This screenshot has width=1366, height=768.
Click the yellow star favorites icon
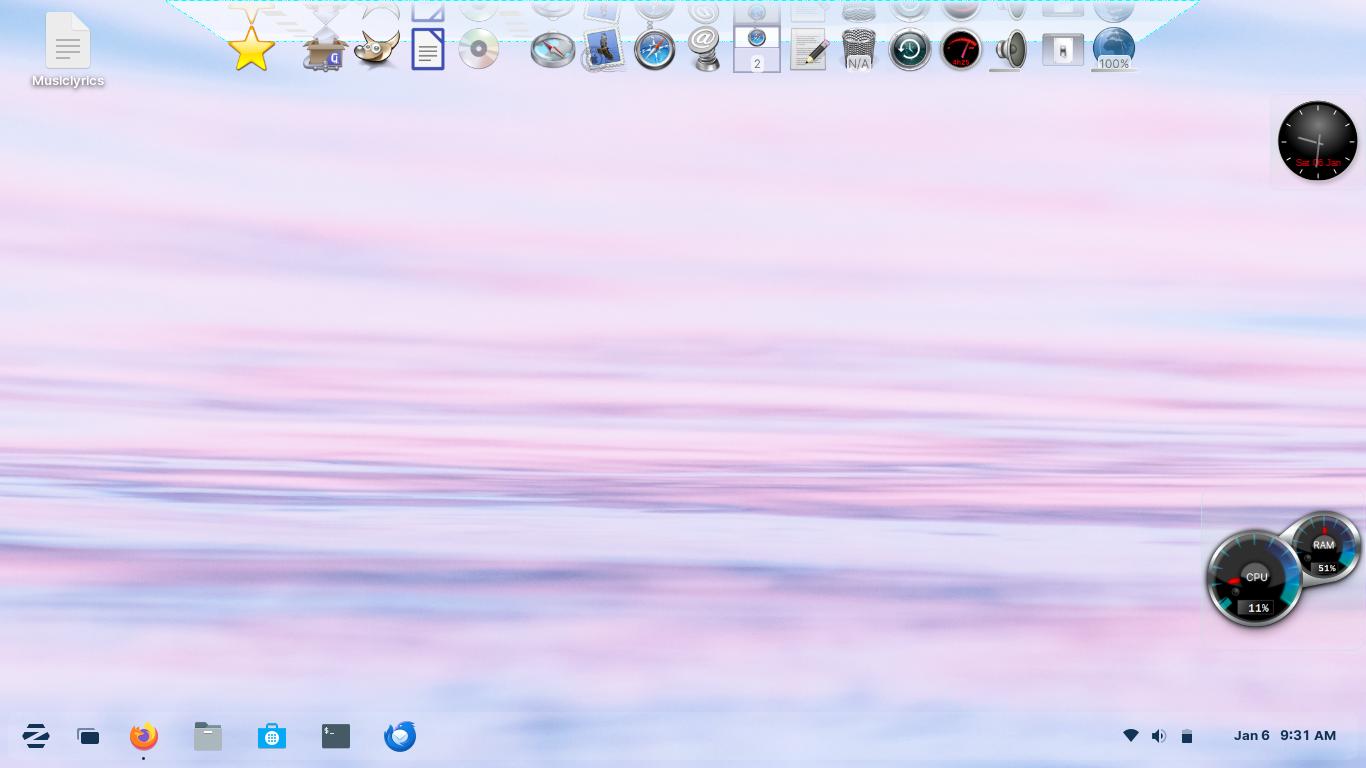pos(251,49)
